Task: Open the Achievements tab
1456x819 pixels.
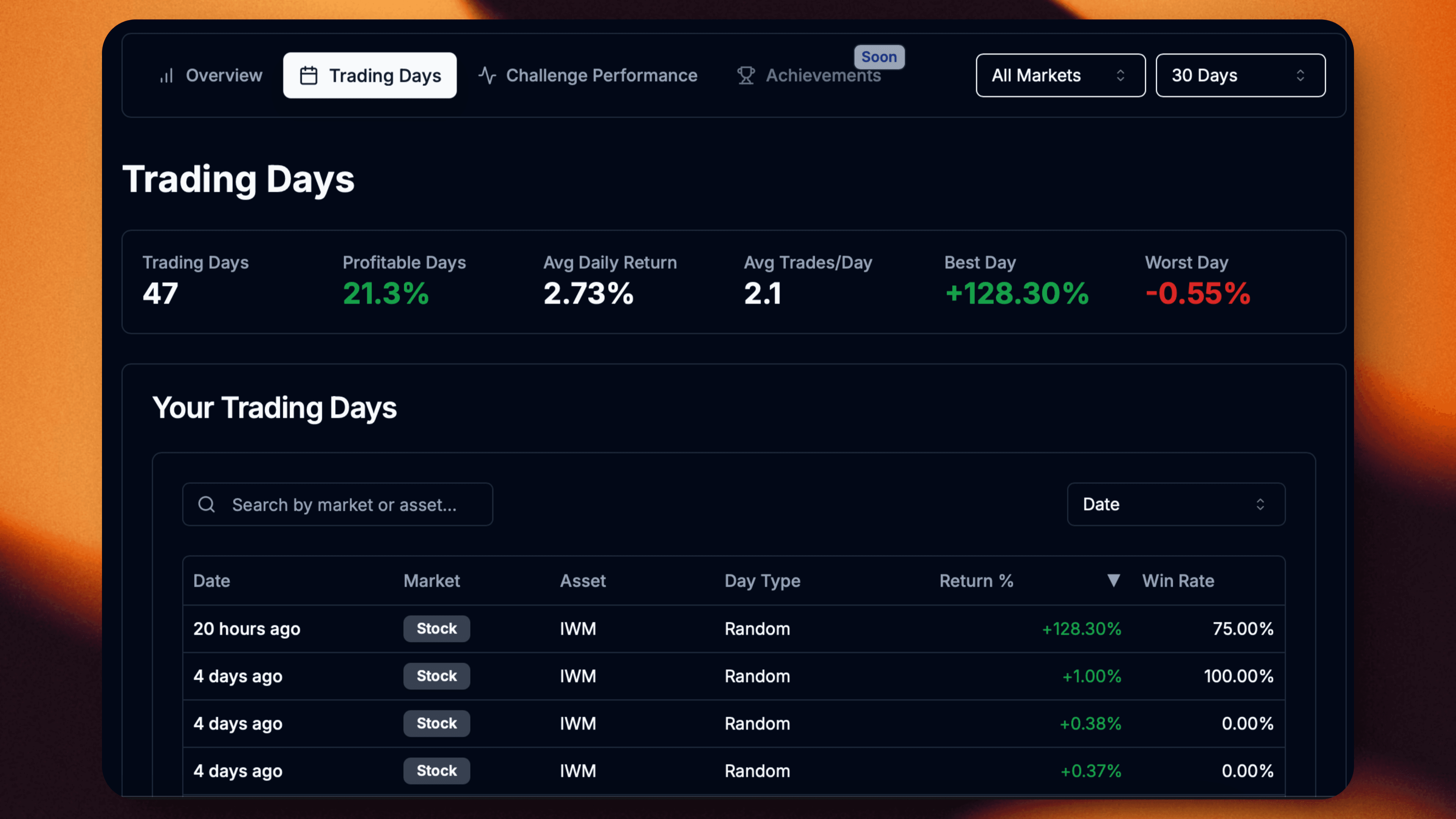Action: tap(809, 75)
